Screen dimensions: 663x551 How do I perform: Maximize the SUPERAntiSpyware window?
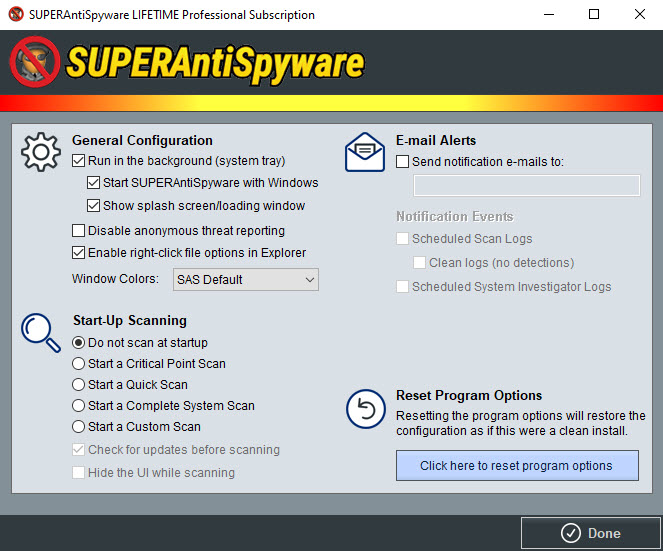[594, 14]
